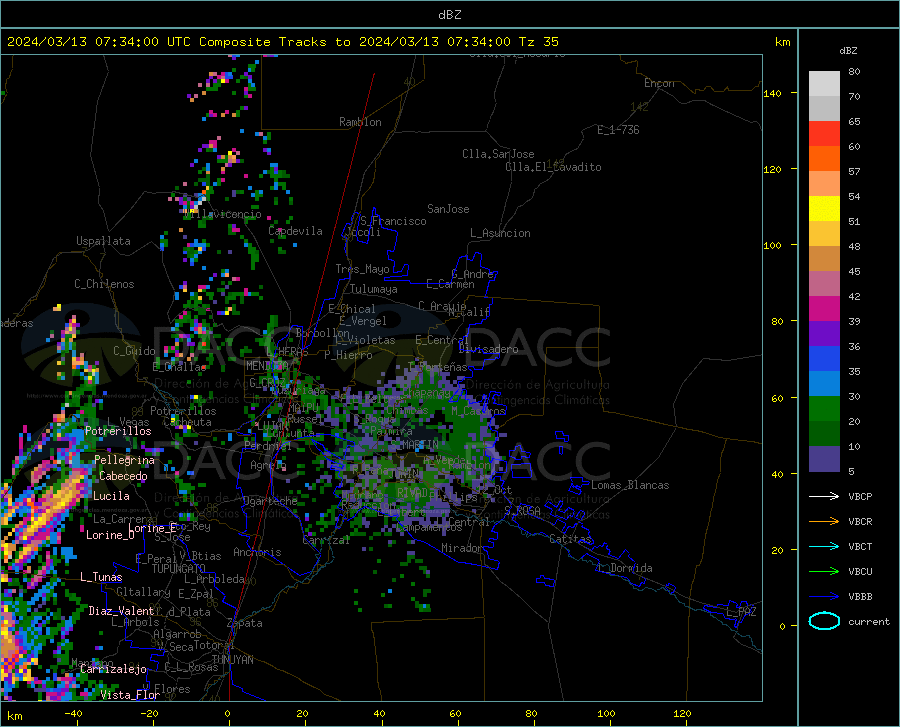Click the 'S_Francisco' map label
The image size is (900, 727).
pos(393,221)
